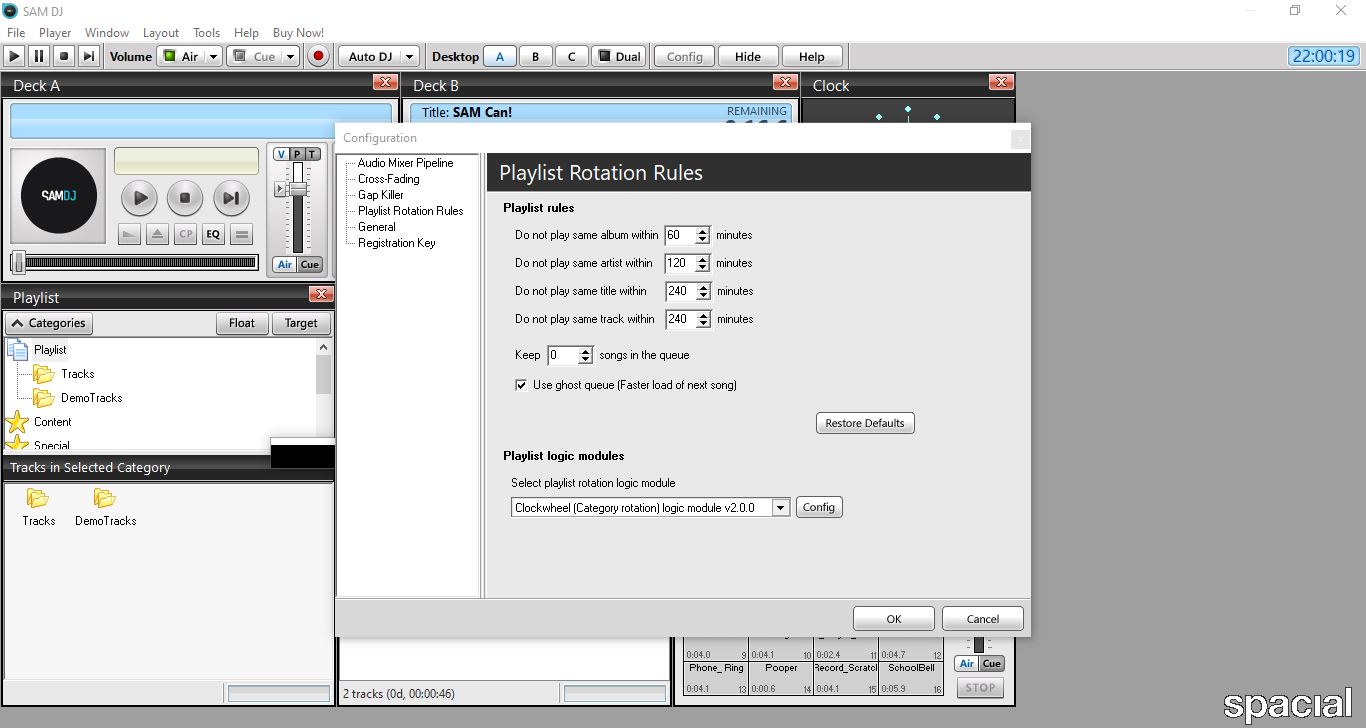Viewport: 1366px width, 728px height.
Task: Close the Playlist panel
Action: pos(321,294)
